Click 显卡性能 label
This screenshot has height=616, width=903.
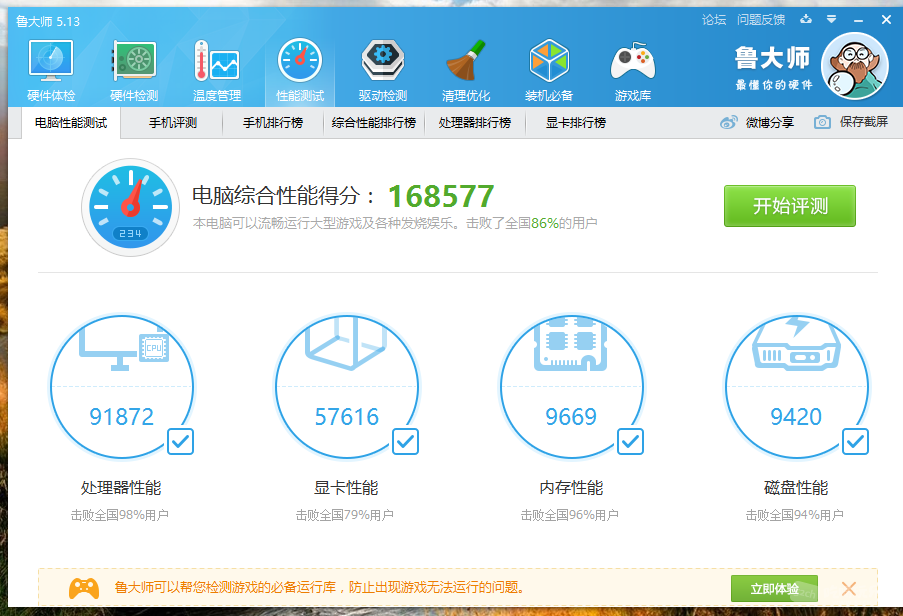346,488
